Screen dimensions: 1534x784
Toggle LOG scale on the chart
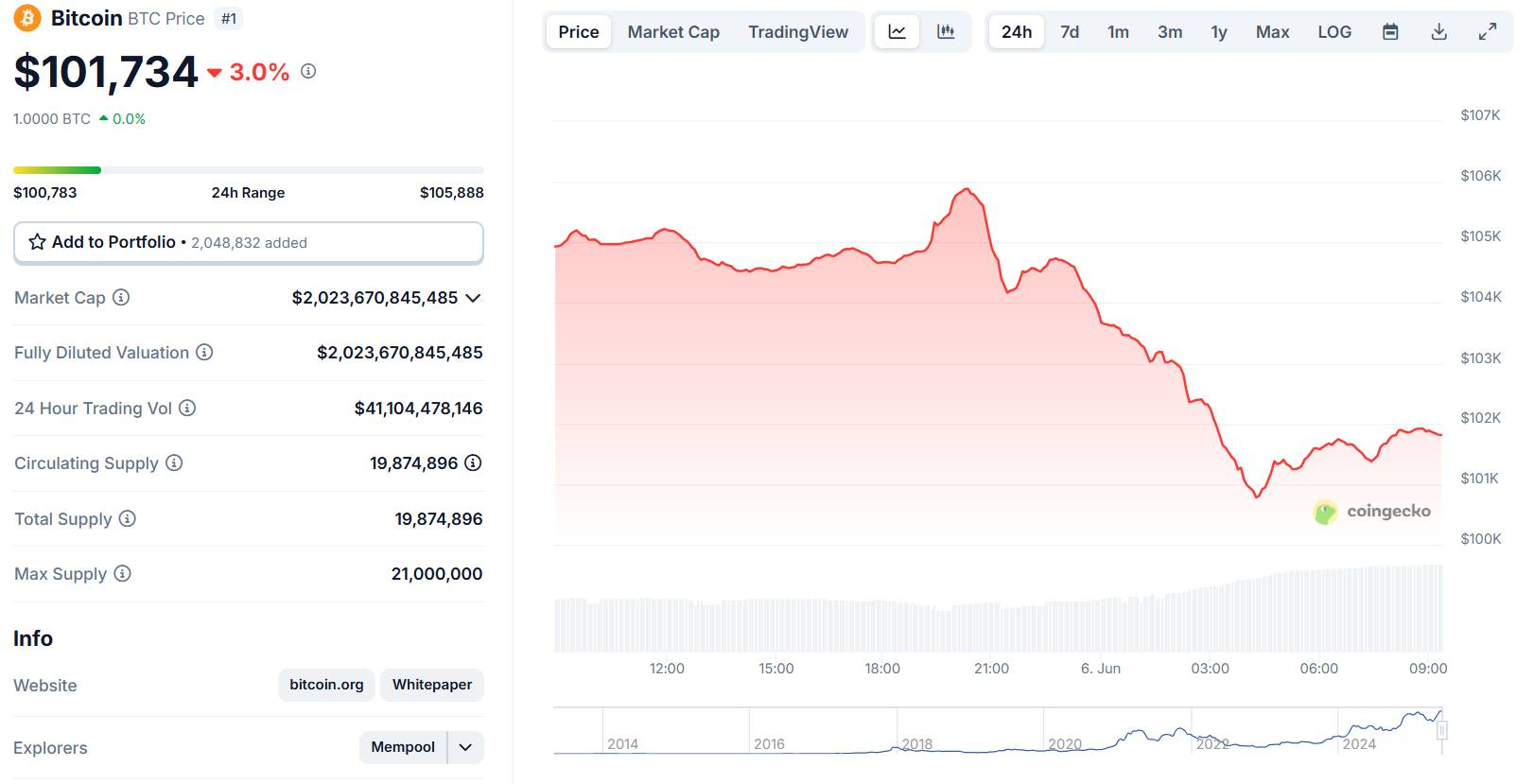(1334, 32)
